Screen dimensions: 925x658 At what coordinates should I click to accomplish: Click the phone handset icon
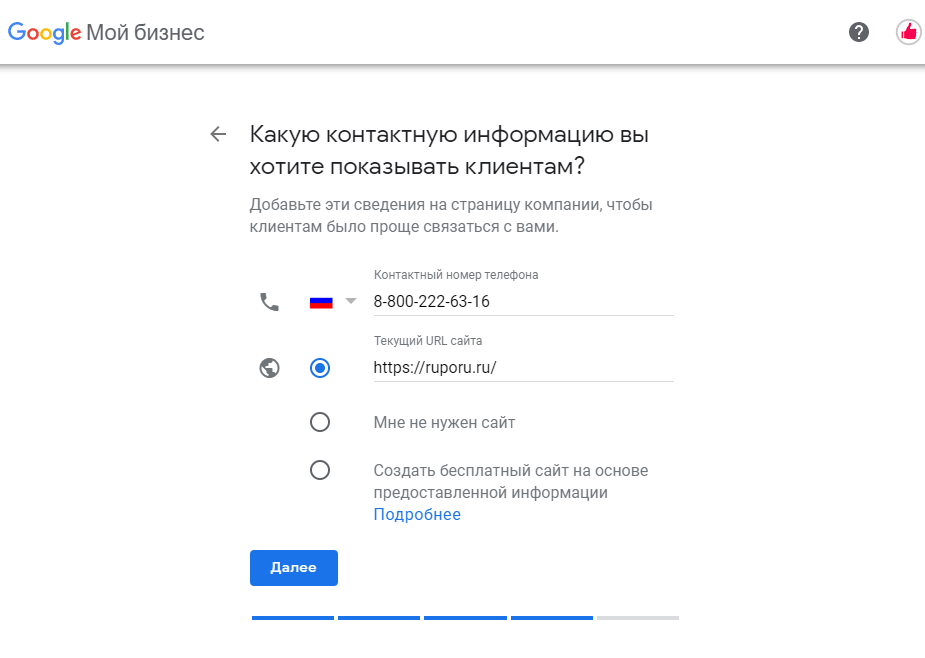pyautogui.click(x=270, y=302)
